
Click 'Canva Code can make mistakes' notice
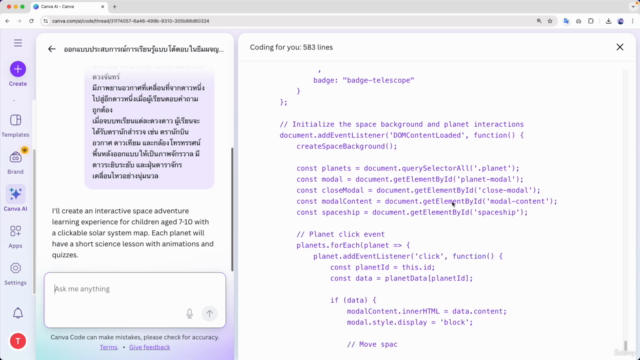tap(135, 337)
